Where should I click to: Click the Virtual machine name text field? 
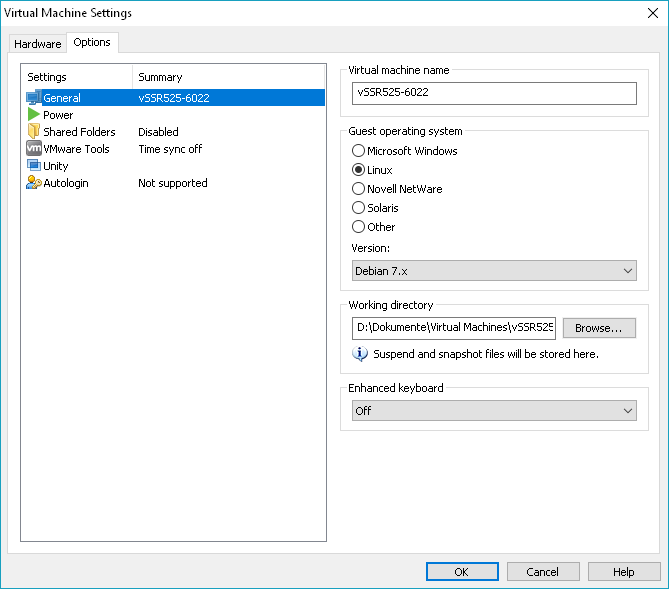[494, 93]
